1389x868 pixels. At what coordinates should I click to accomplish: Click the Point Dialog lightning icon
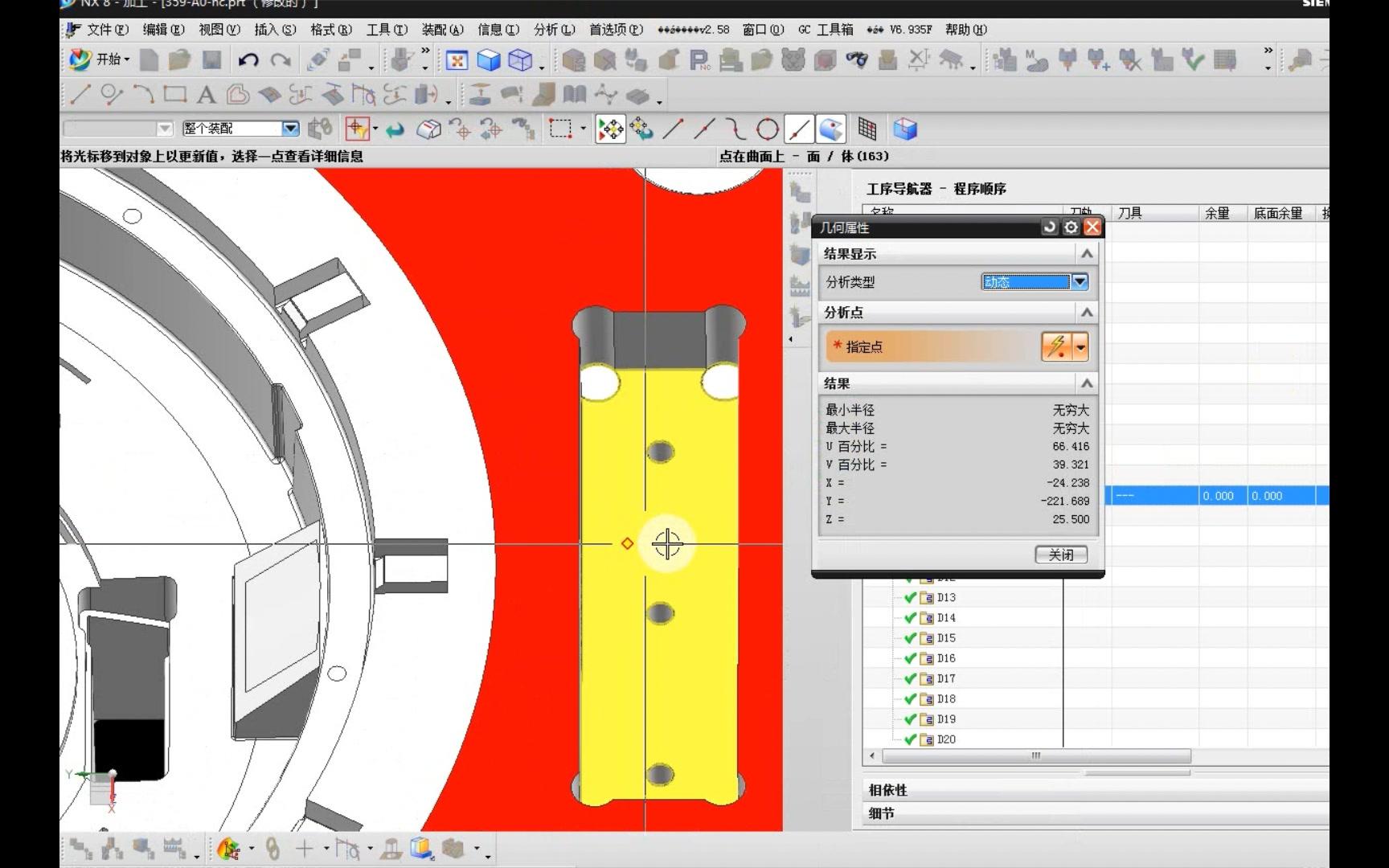click(1056, 346)
